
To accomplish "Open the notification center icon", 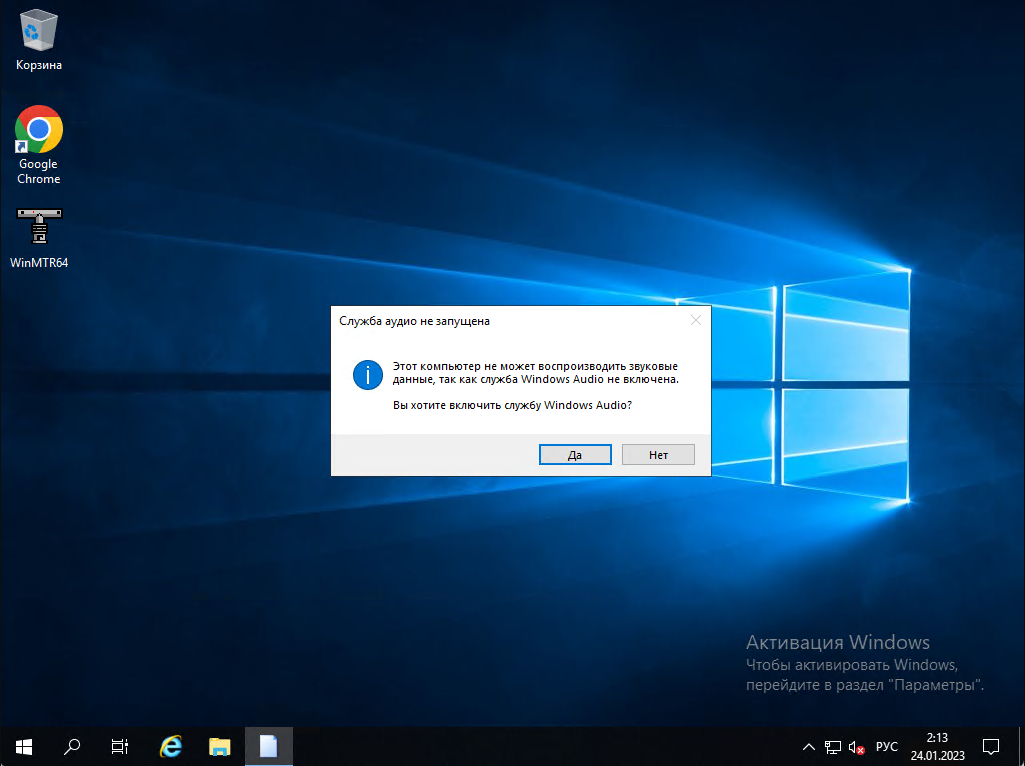I will coord(991,746).
